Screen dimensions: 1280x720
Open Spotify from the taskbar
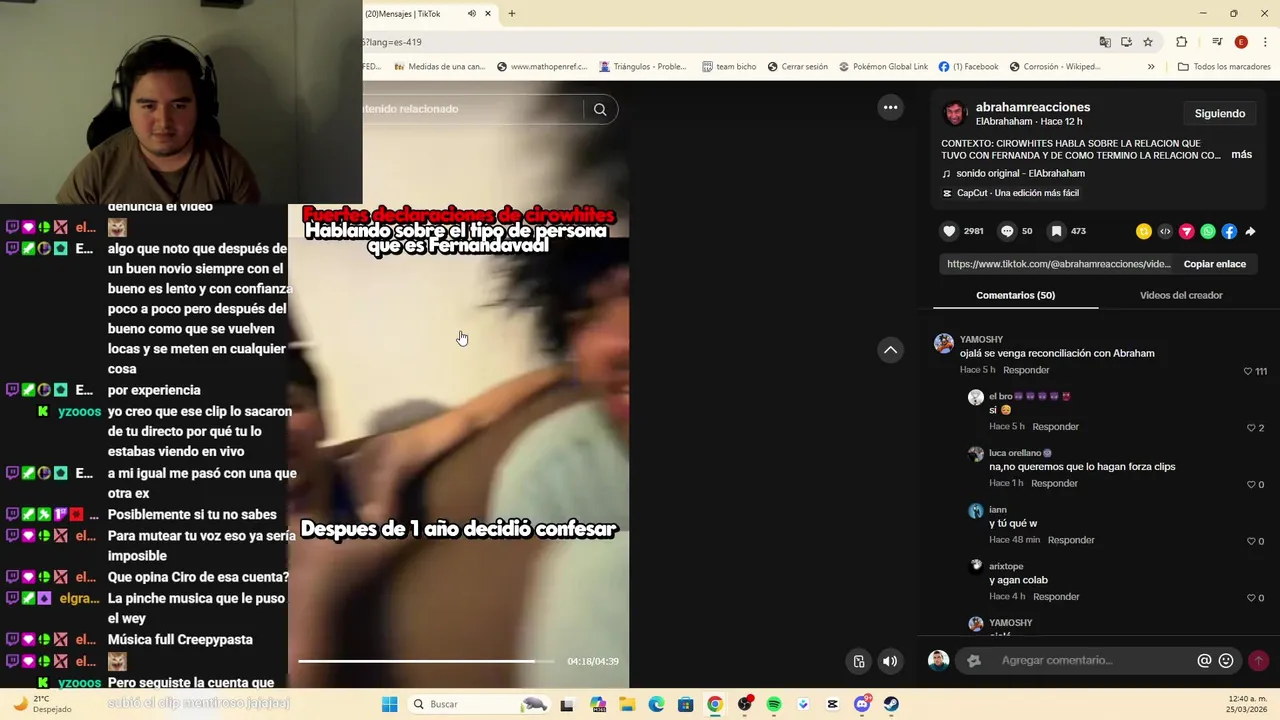pos(774,705)
